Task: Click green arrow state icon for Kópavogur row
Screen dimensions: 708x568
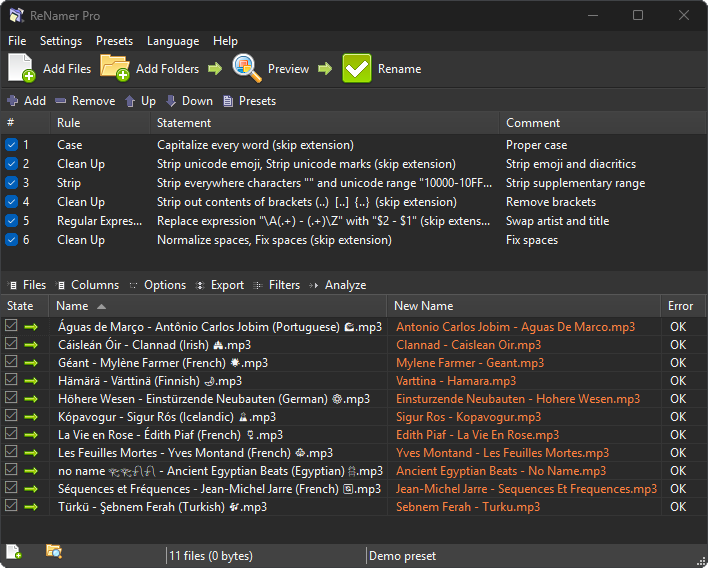Action: pos(31,417)
